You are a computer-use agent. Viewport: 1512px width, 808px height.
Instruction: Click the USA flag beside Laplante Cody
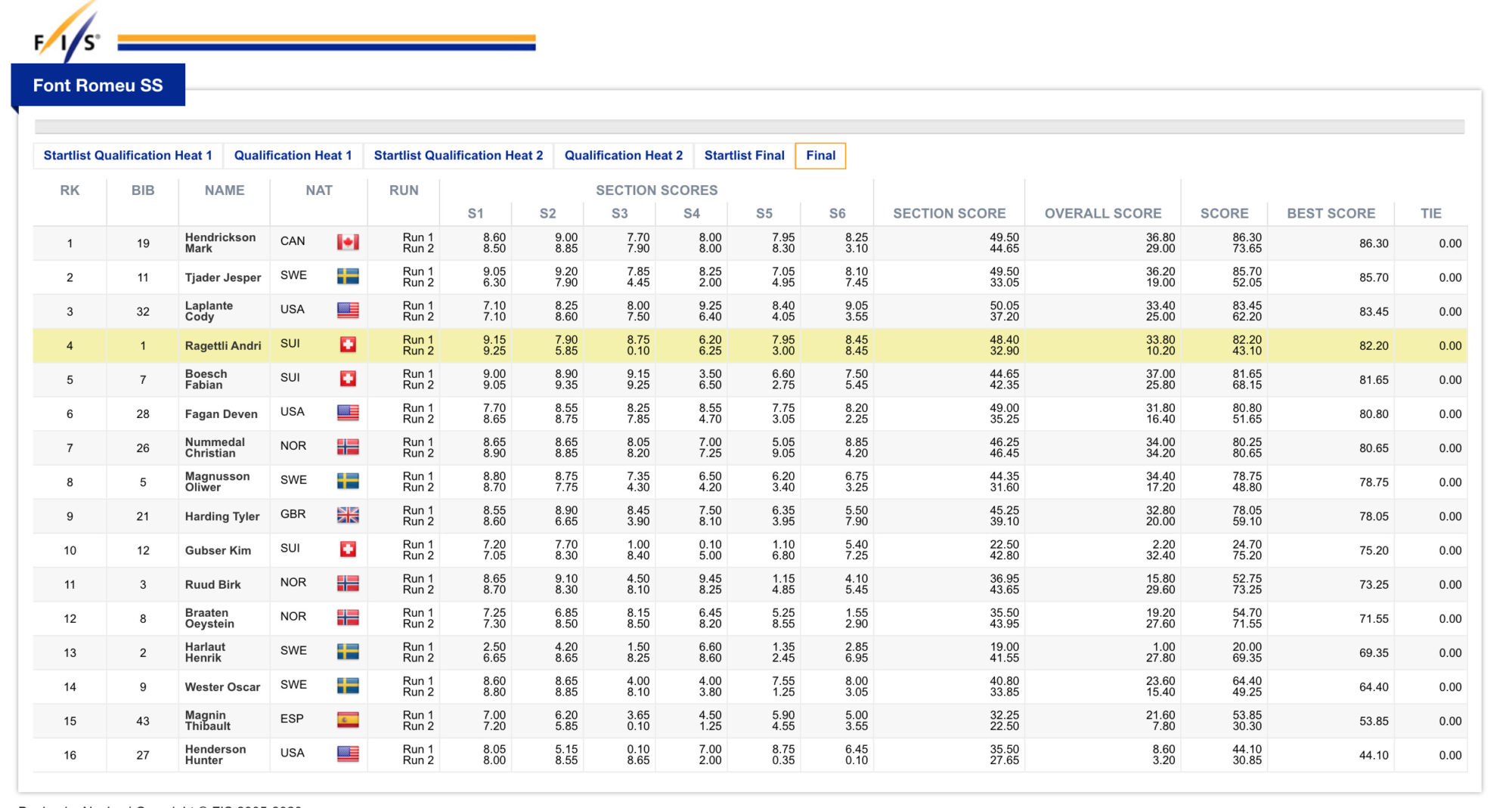[348, 310]
